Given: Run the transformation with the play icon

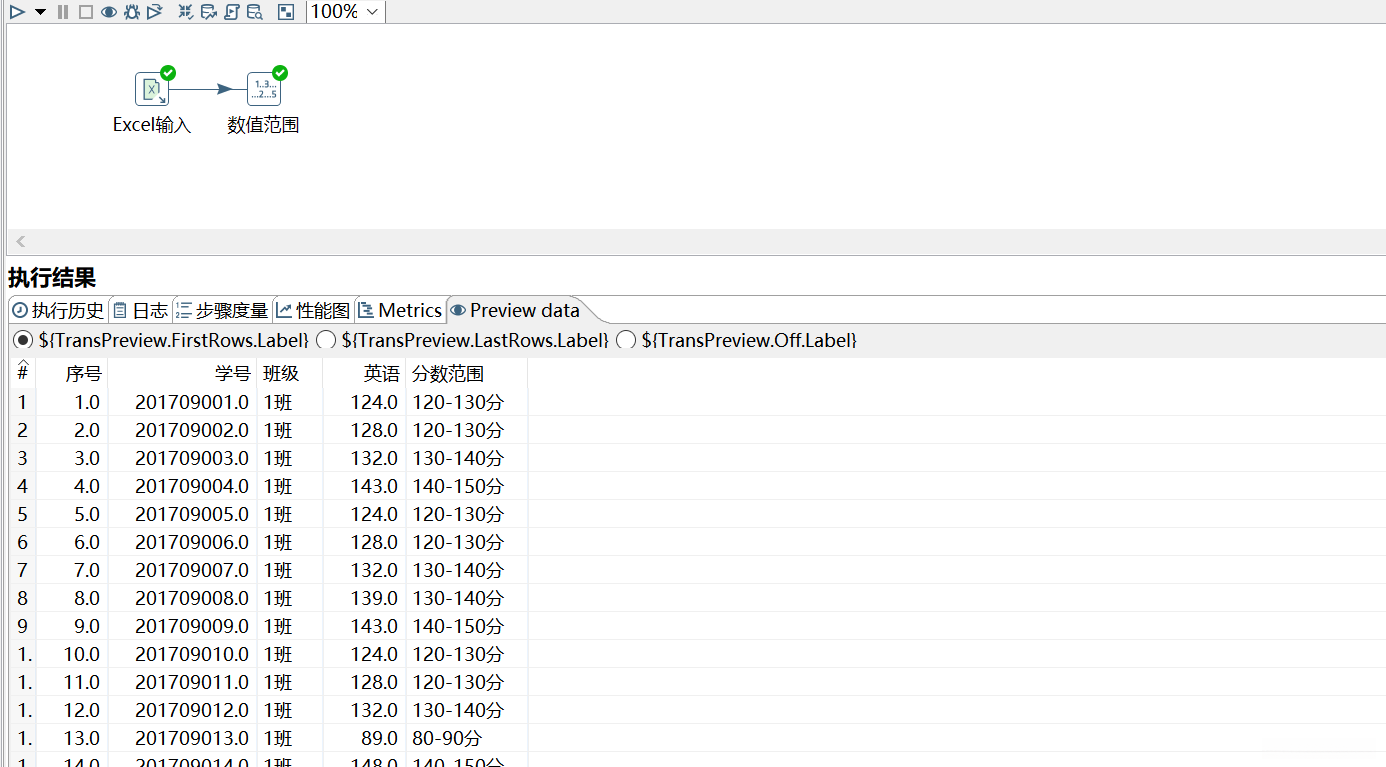Looking at the screenshot, I should pyautogui.click(x=18, y=12).
